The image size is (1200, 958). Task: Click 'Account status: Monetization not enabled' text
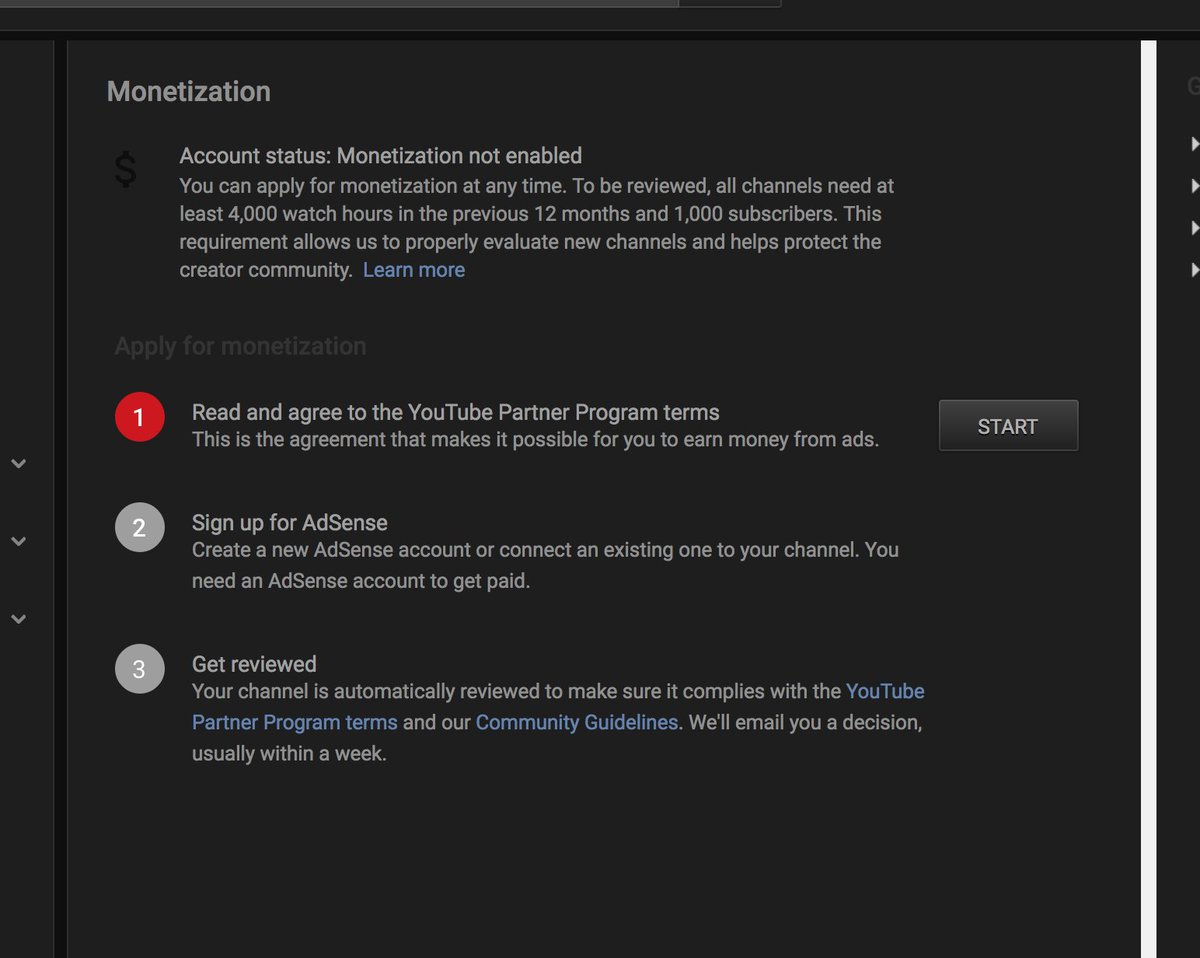pos(381,156)
